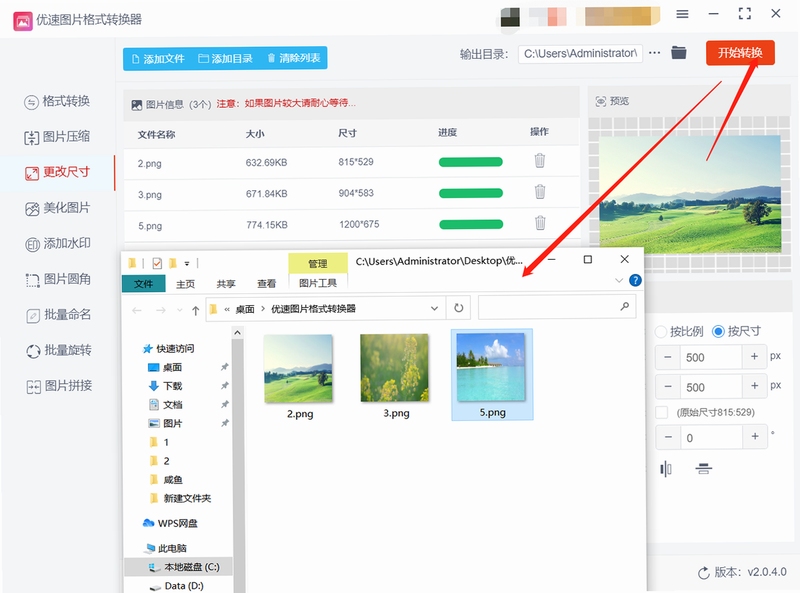Select 图片压缩 in the sidebar
800x593 pixels.
coord(57,137)
